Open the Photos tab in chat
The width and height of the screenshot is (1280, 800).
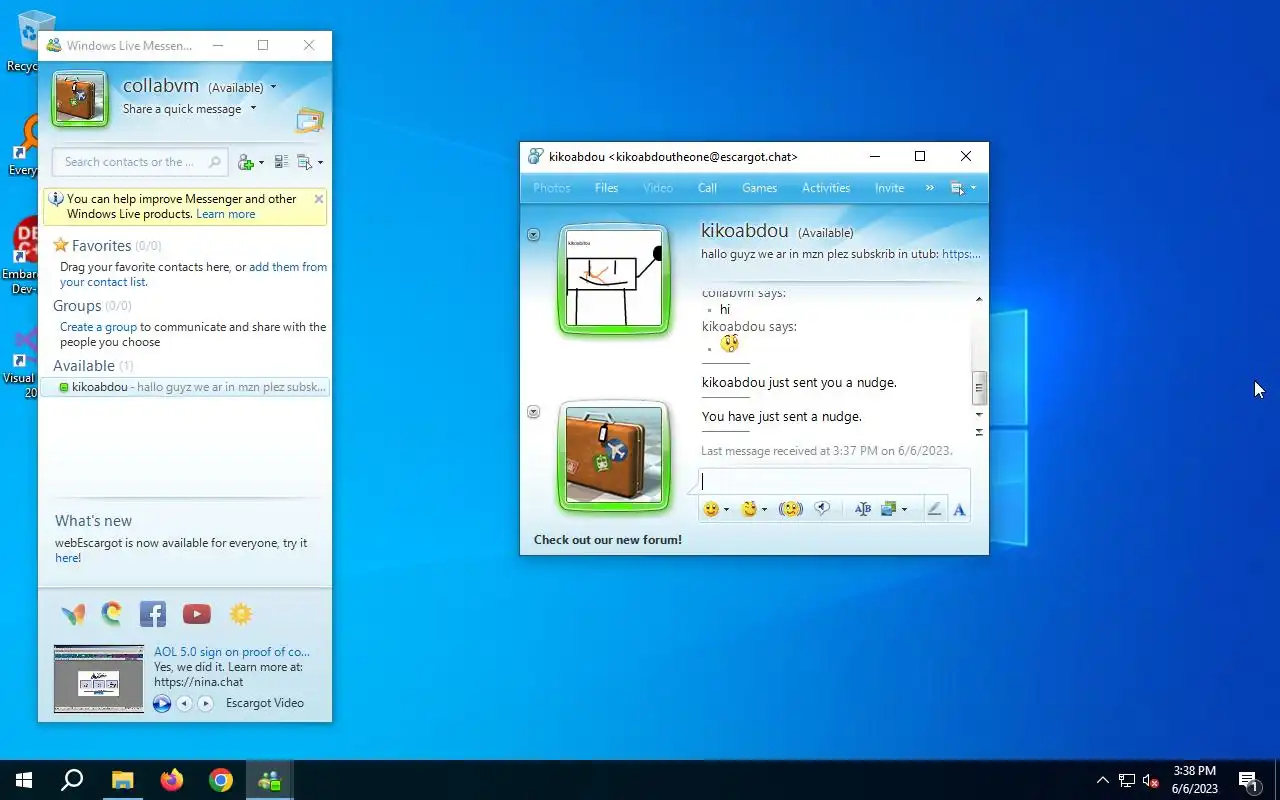(552, 188)
